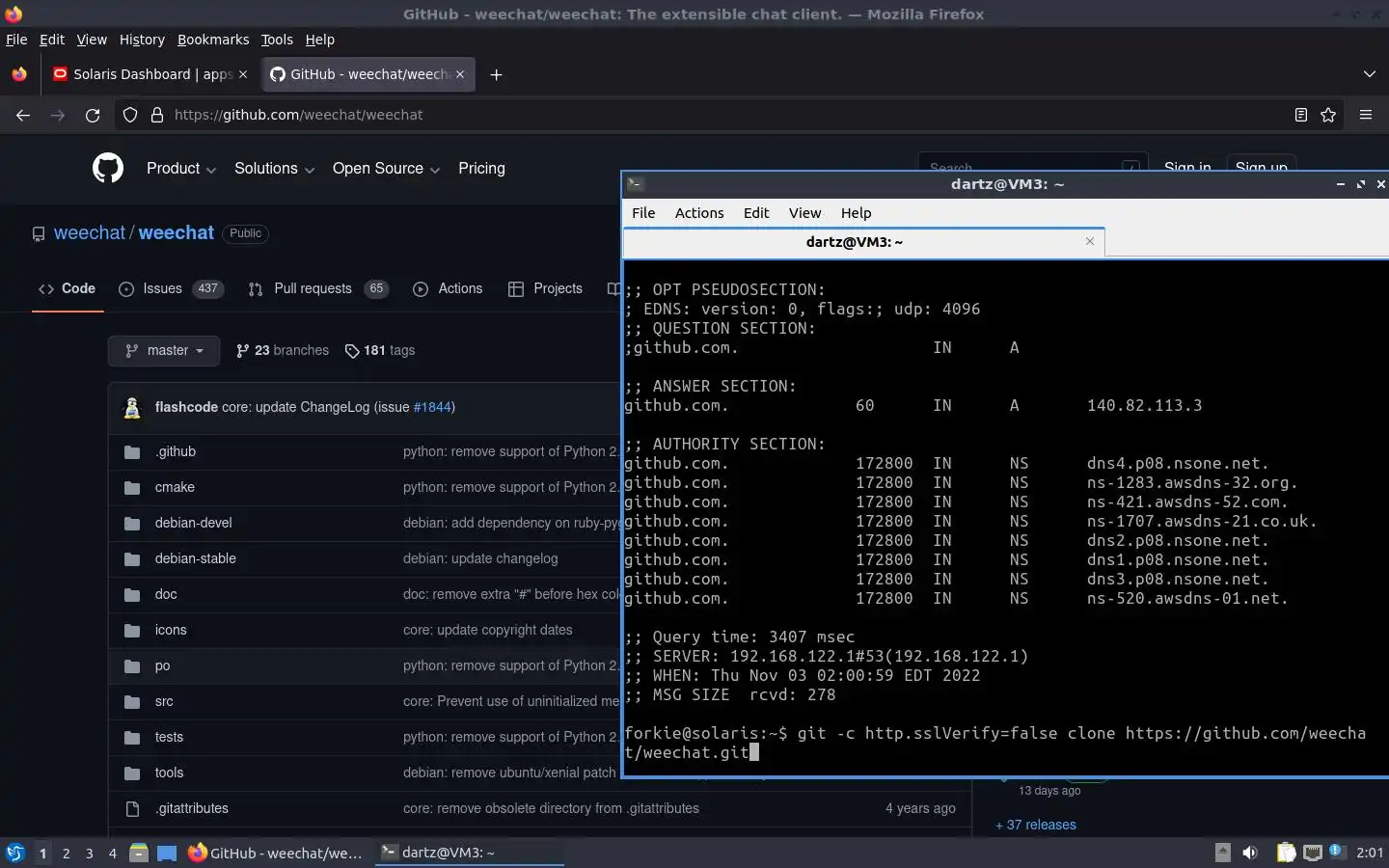
Task: Open Firefox's History menu
Action: pyautogui.click(x=142, y=40)
